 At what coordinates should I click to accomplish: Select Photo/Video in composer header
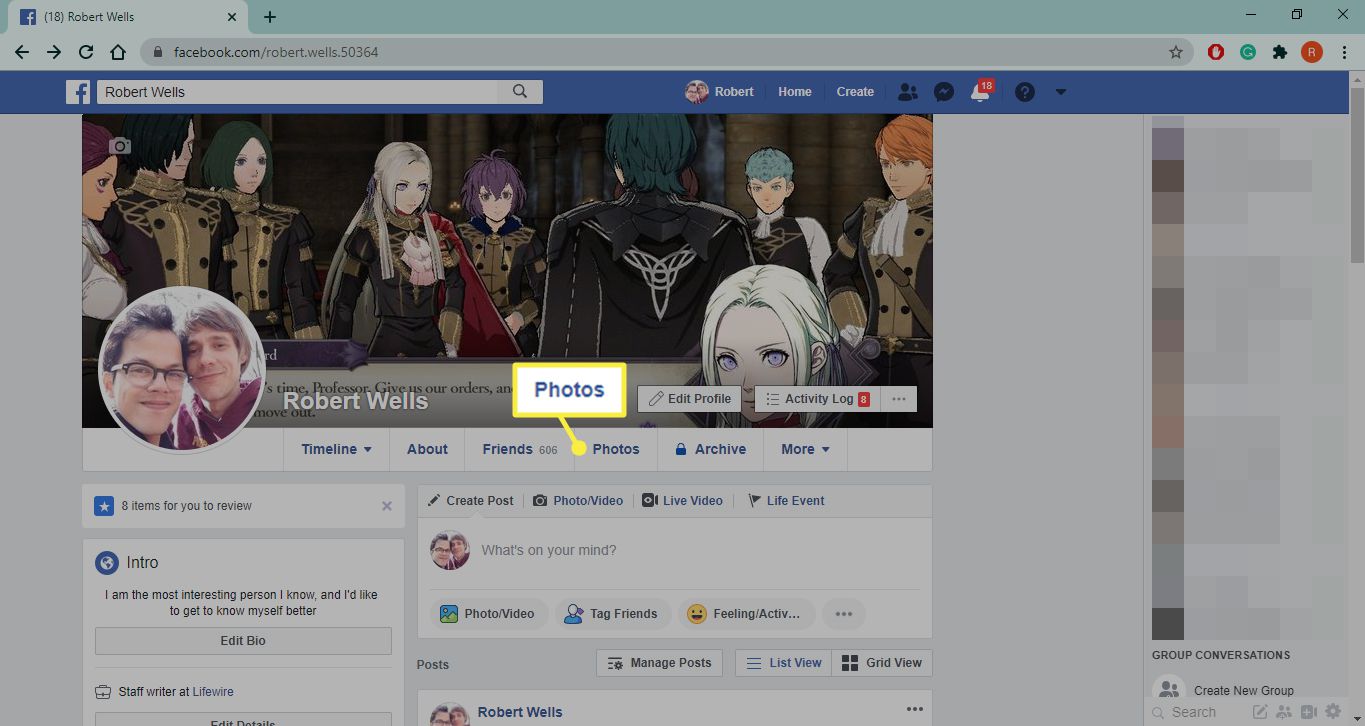point(578,501)
